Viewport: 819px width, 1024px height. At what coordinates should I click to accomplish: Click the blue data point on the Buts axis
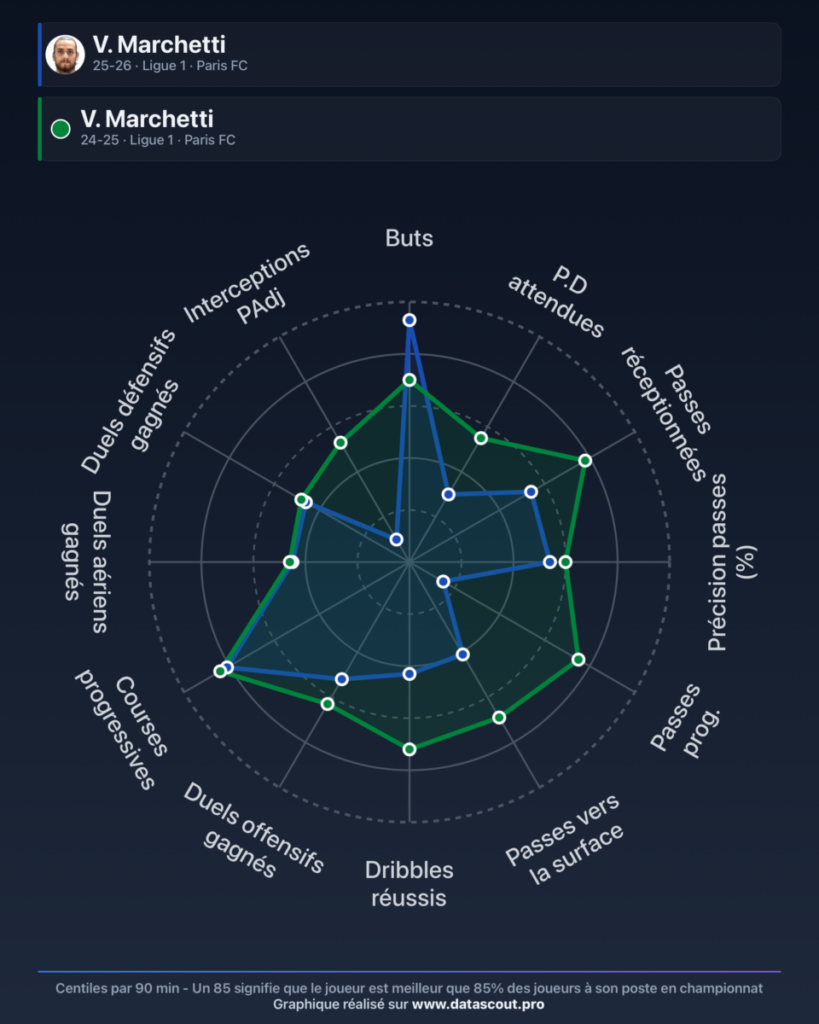[410, 320]
